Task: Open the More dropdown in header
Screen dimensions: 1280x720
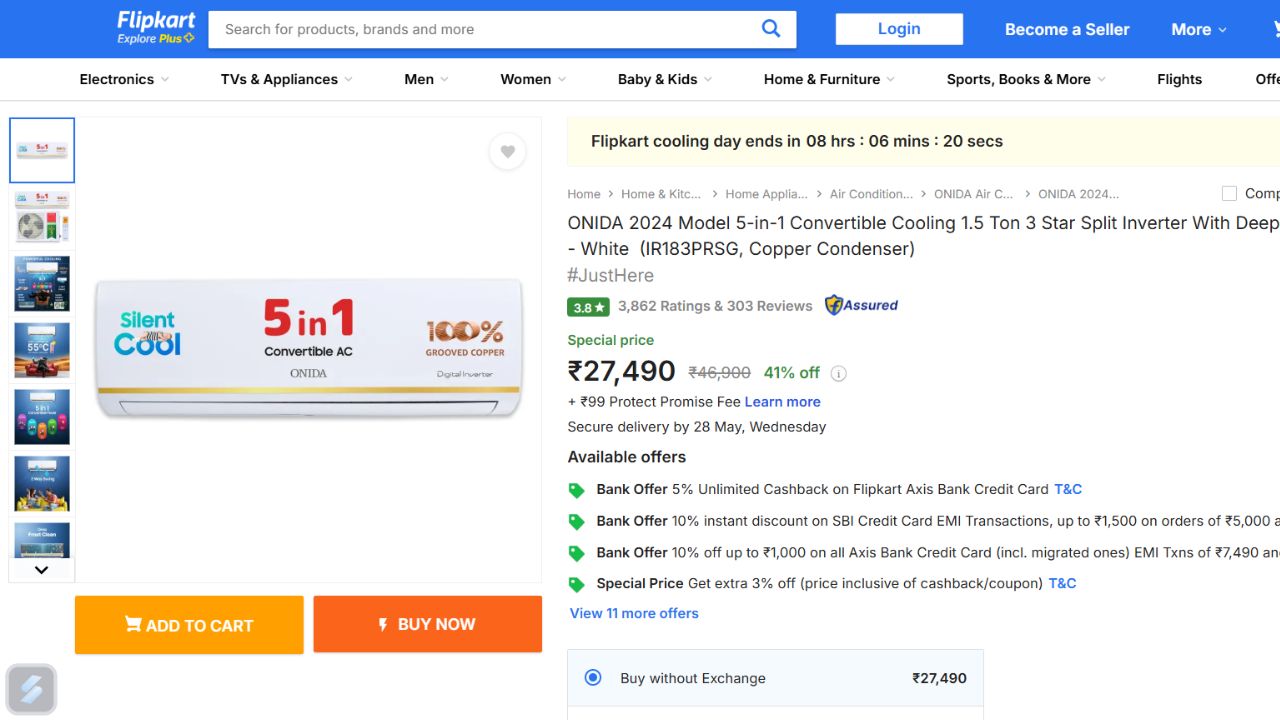Action: click(1198, 30)
